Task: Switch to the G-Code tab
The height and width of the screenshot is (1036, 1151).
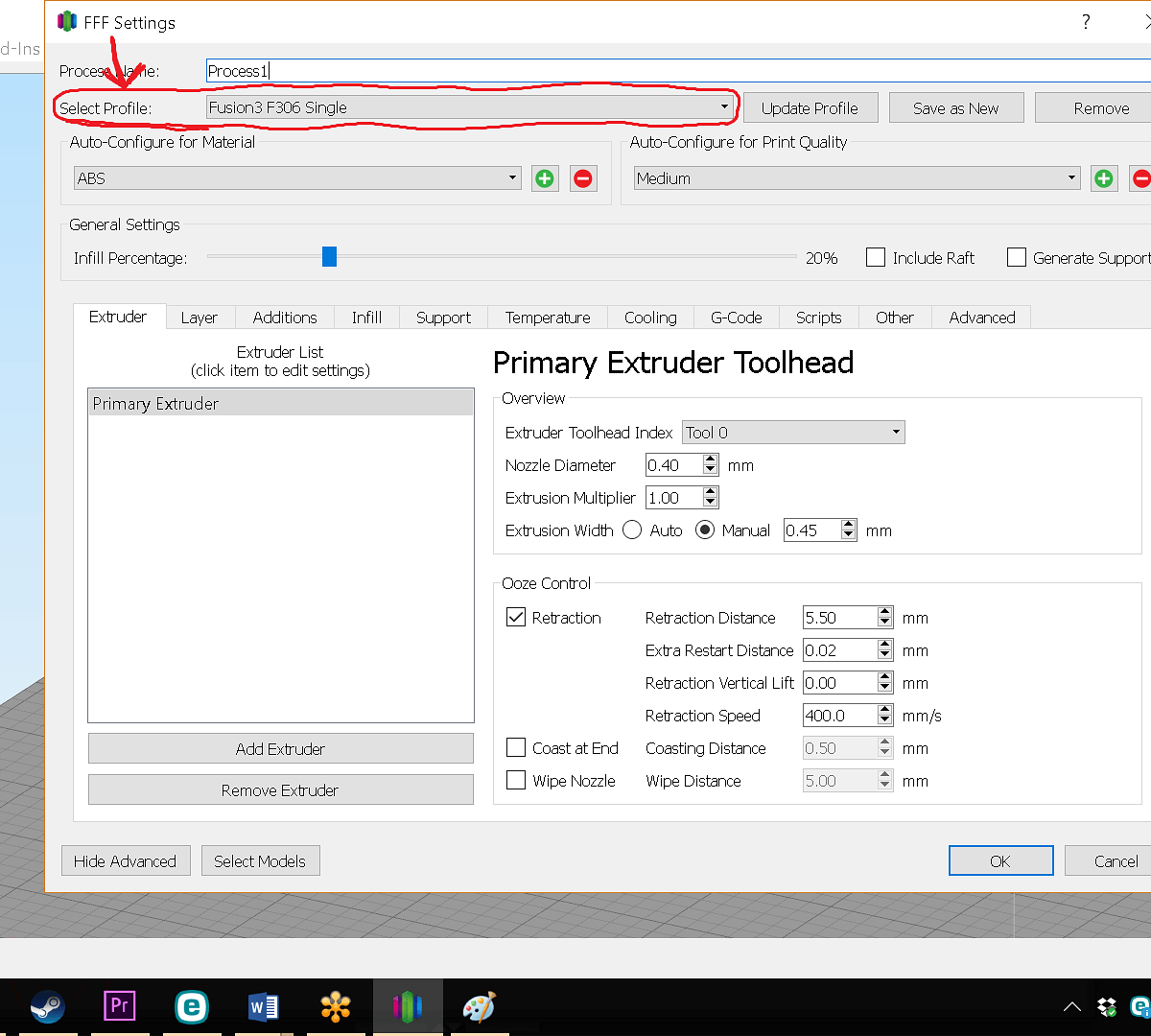Action: [737, 318]
